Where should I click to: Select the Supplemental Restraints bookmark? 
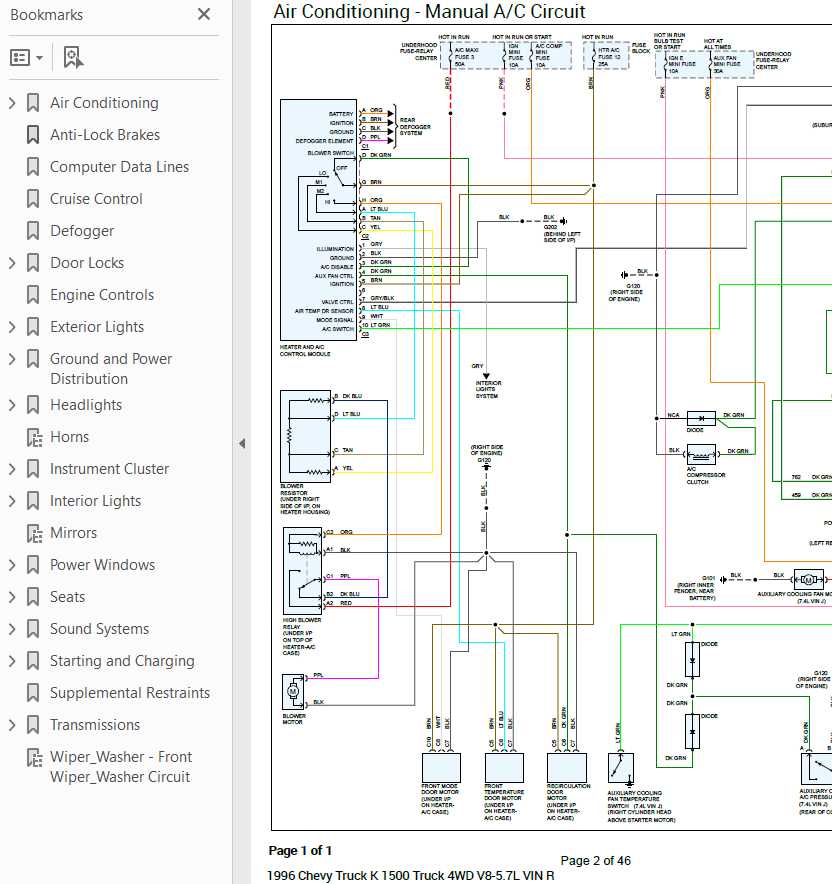pyautogui.click(x=130, y=693)
